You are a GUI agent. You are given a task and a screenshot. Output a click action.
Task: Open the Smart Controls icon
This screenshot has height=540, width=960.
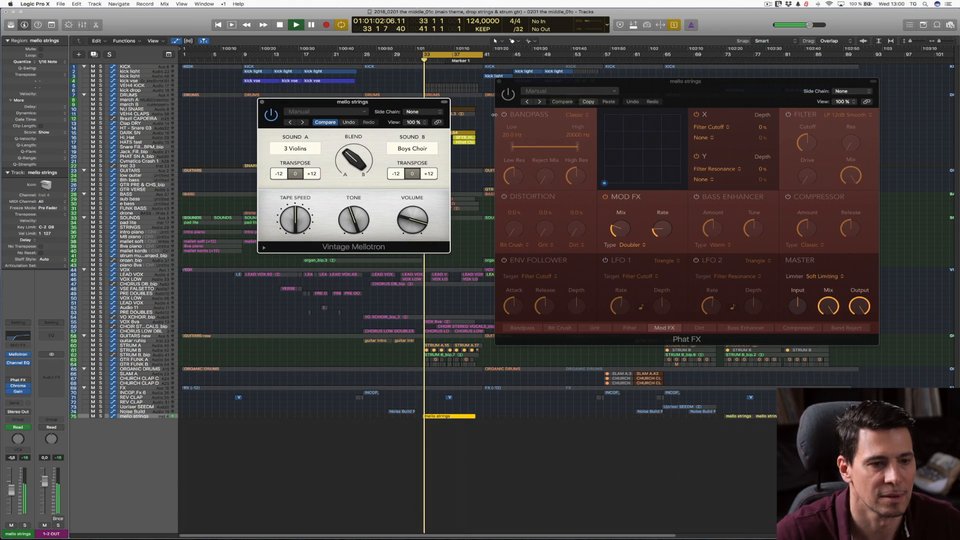pos(68,25)
